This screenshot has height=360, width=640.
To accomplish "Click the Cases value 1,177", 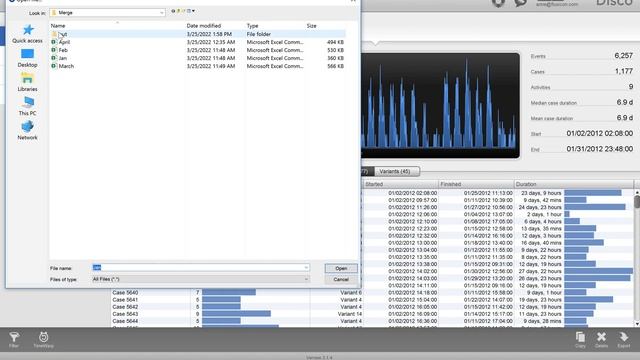I will click(x=624, y=71).
